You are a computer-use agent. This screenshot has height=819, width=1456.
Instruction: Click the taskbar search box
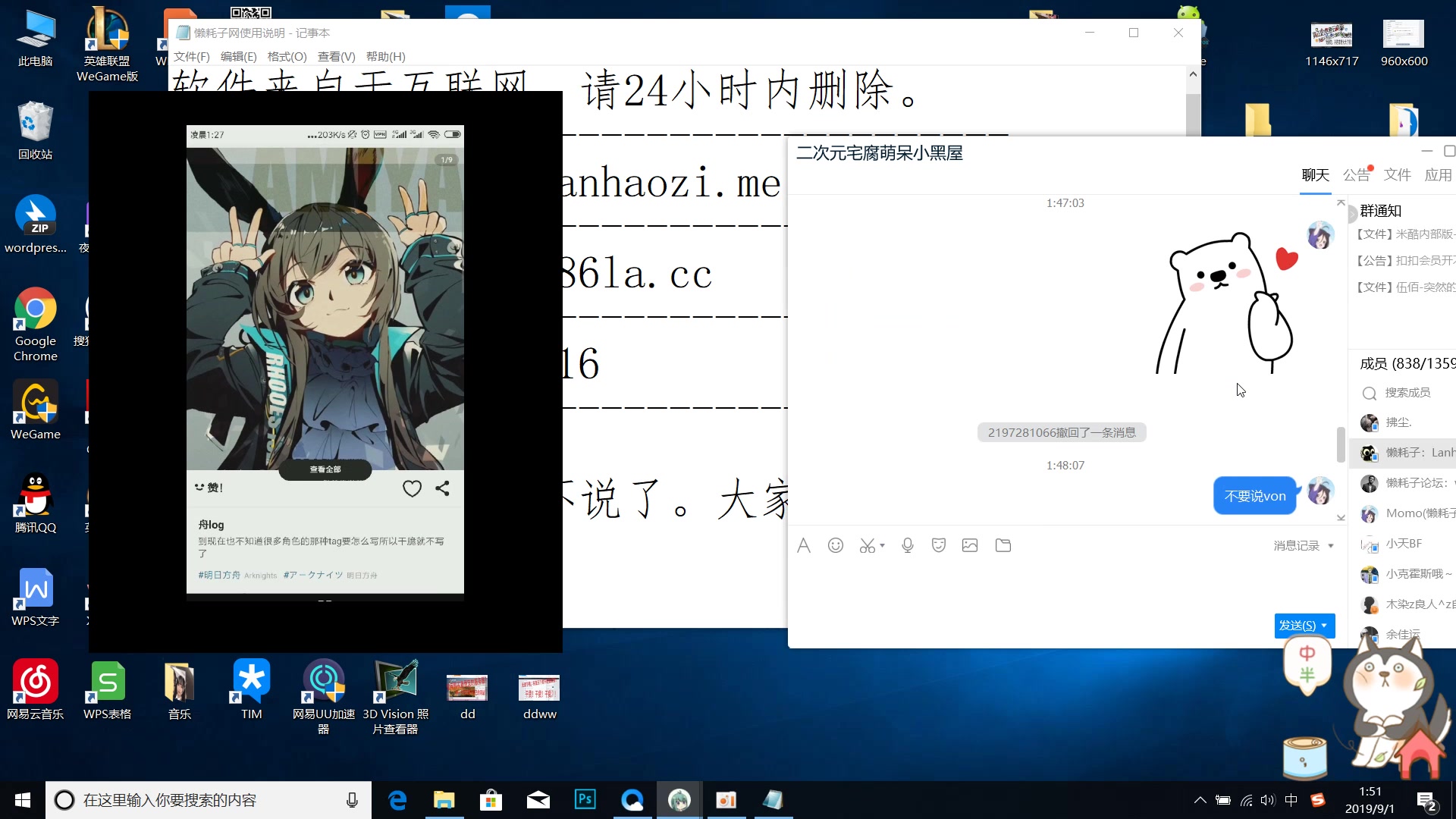click(209, 800)
